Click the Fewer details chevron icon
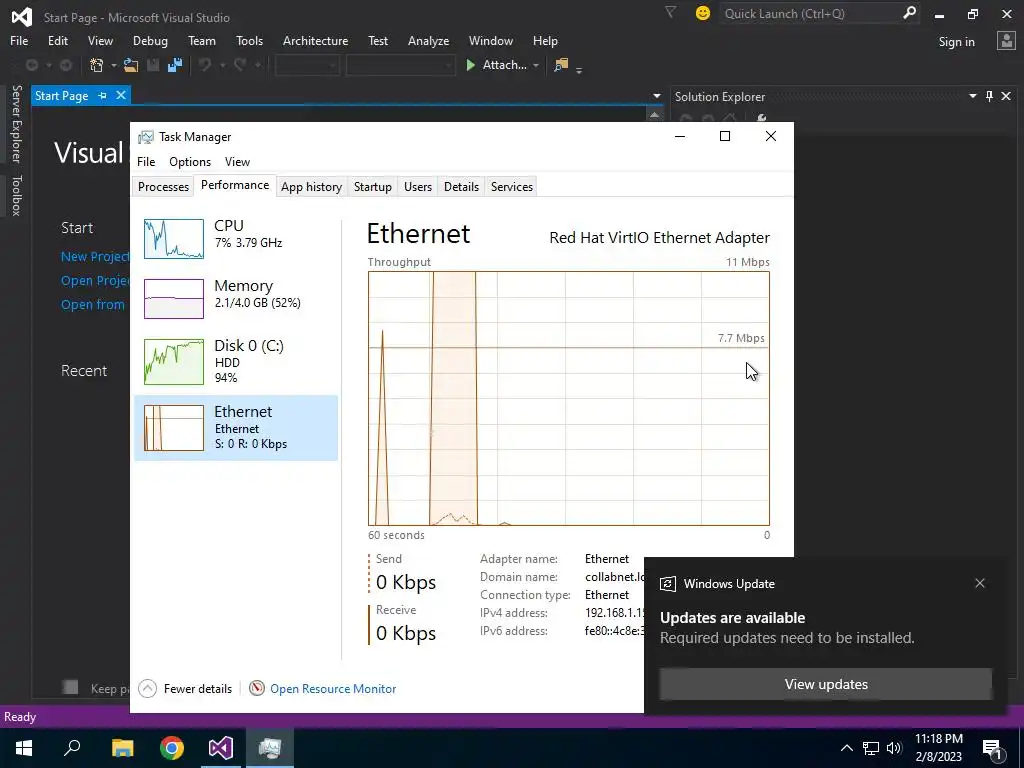This screenshot has width=1024, height=768. 148,688
